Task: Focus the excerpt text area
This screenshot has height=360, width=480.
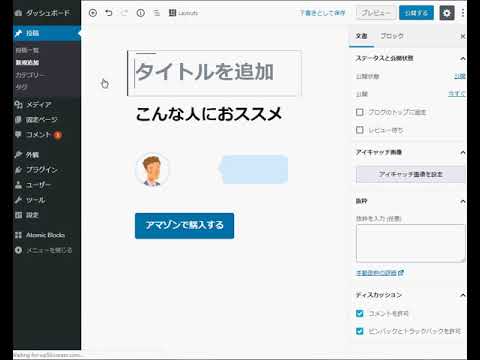Action: pos(411,243)
